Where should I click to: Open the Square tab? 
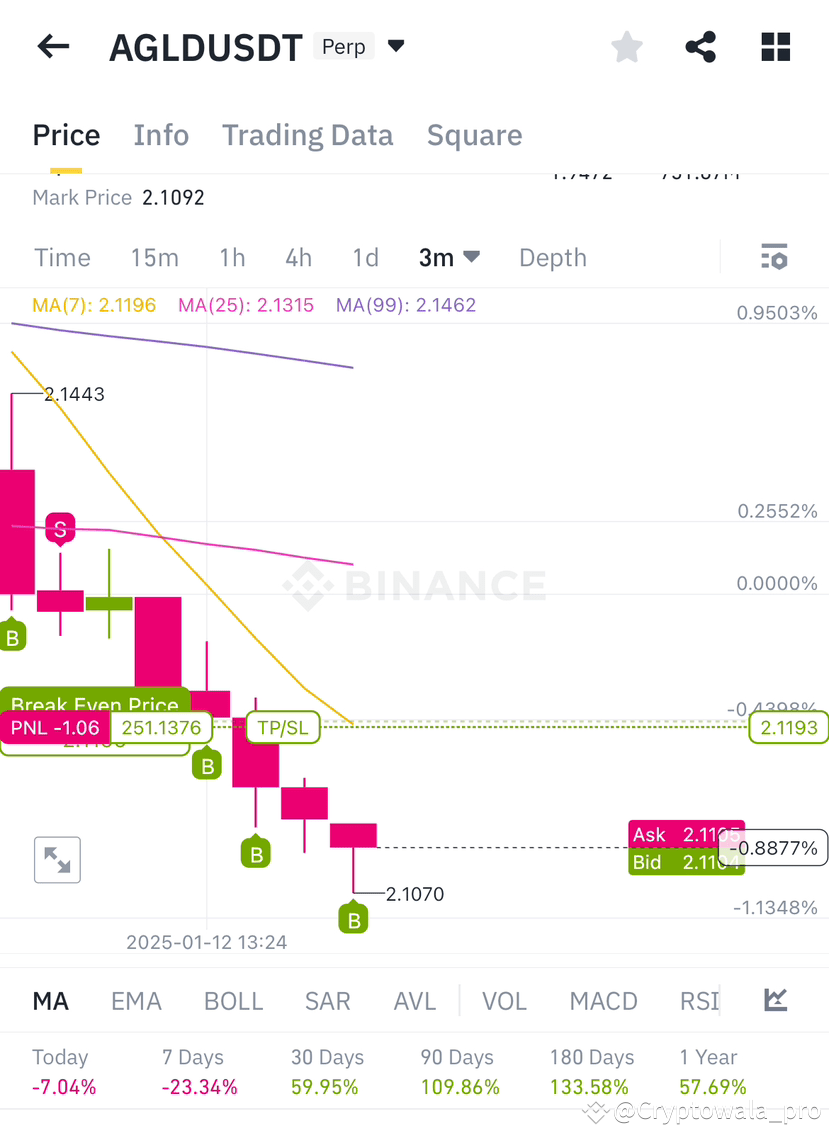tap(474, 135)
